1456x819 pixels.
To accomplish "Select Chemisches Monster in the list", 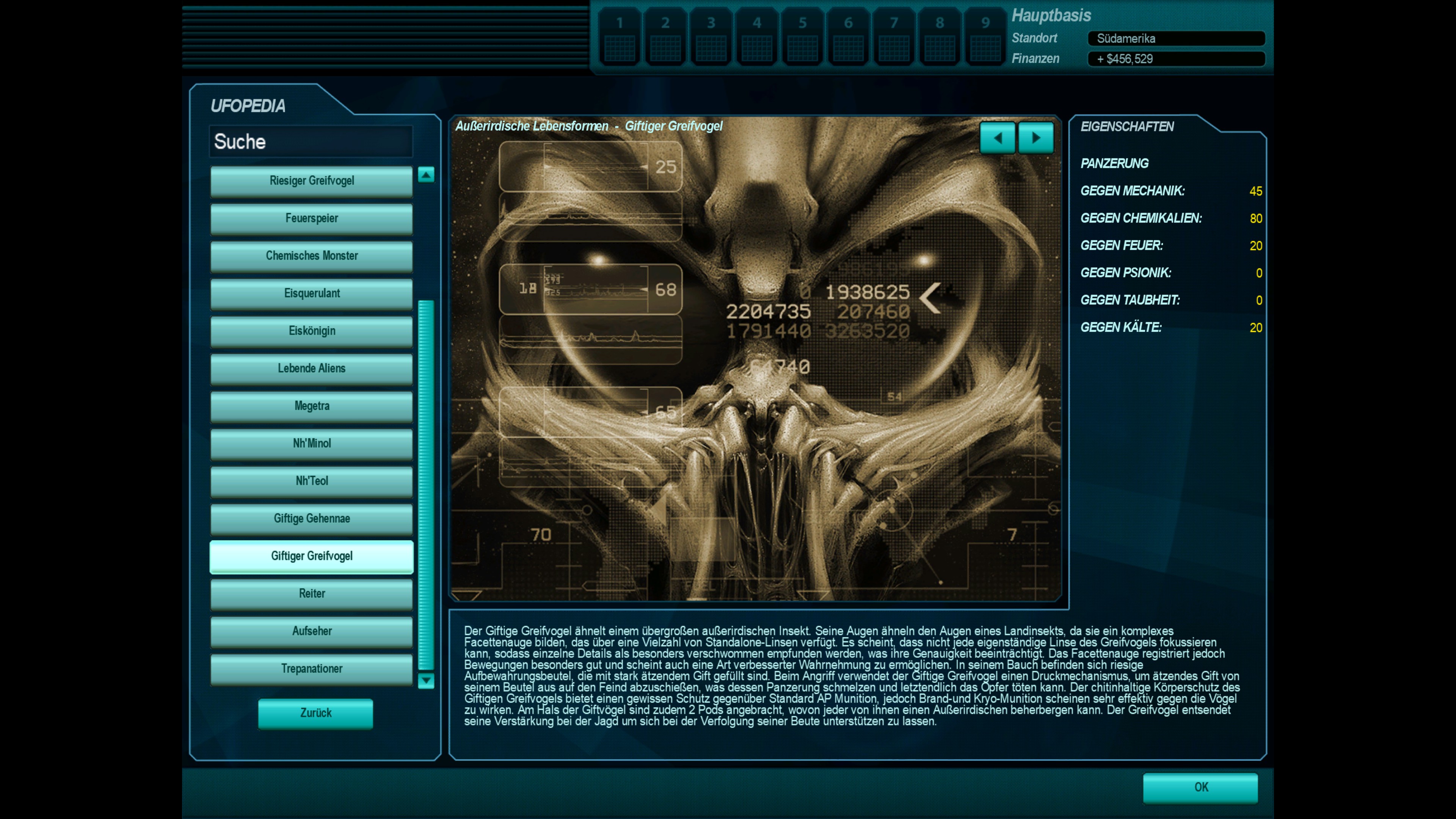I will coord(311,256).
